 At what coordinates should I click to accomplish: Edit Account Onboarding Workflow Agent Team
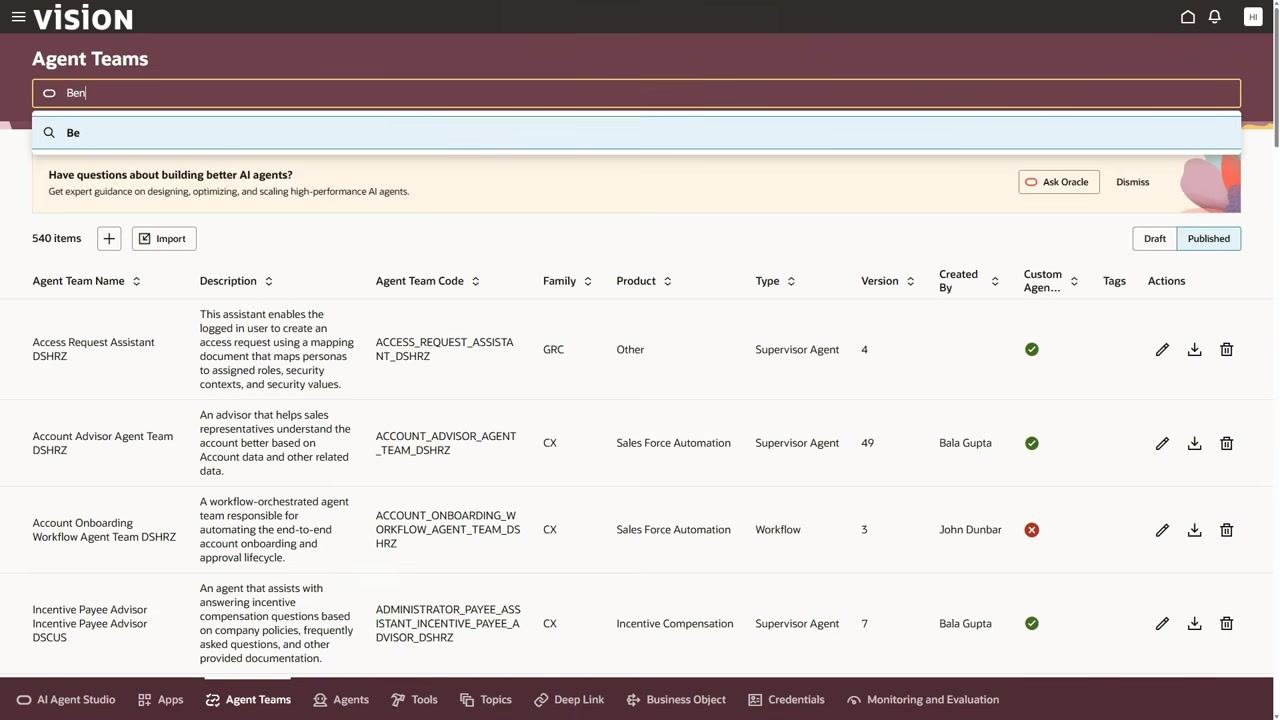(x=1162, y=530)
